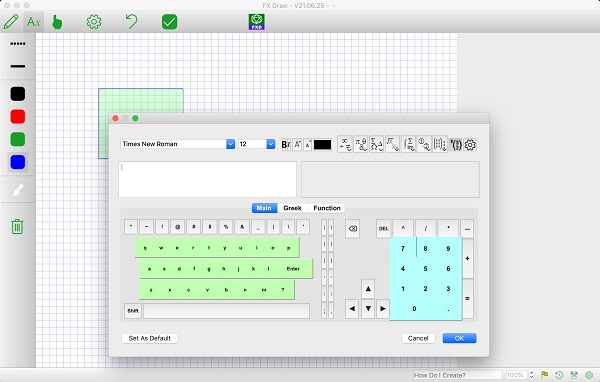Viewport: 600px width, 382px height.
Task: Click the backspace key icon
Action: point(352,229)
